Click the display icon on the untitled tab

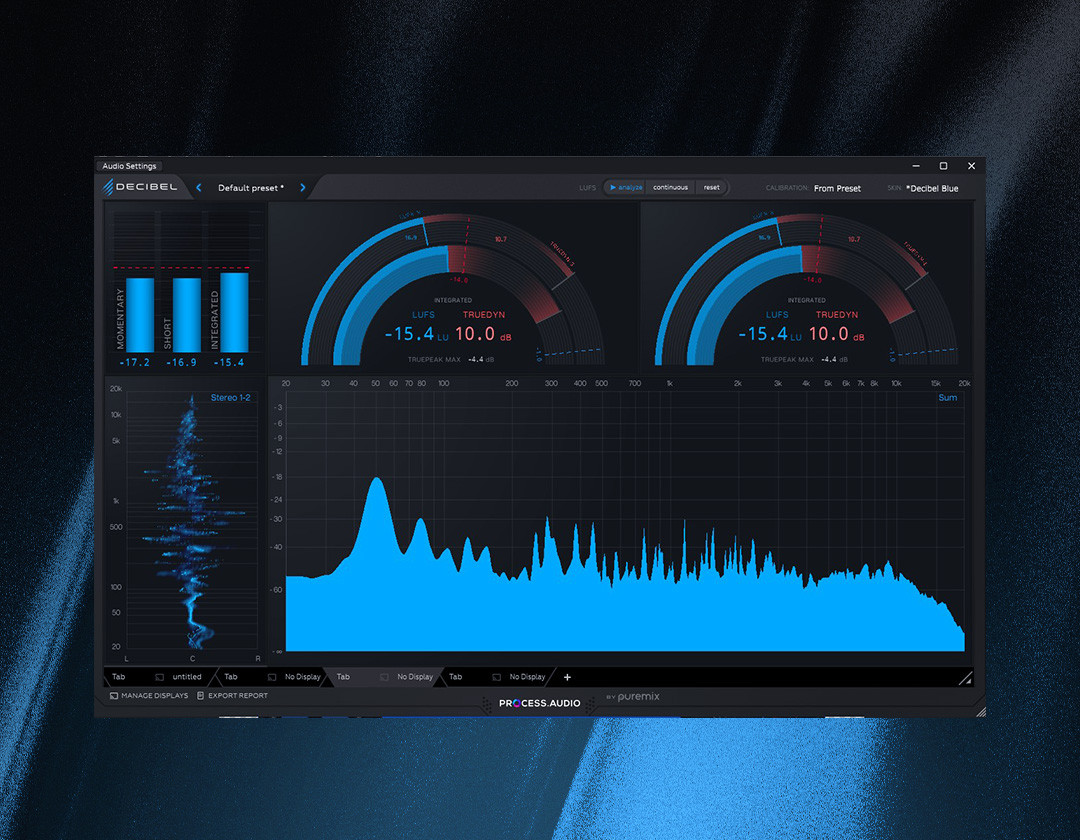click(157, 677)
